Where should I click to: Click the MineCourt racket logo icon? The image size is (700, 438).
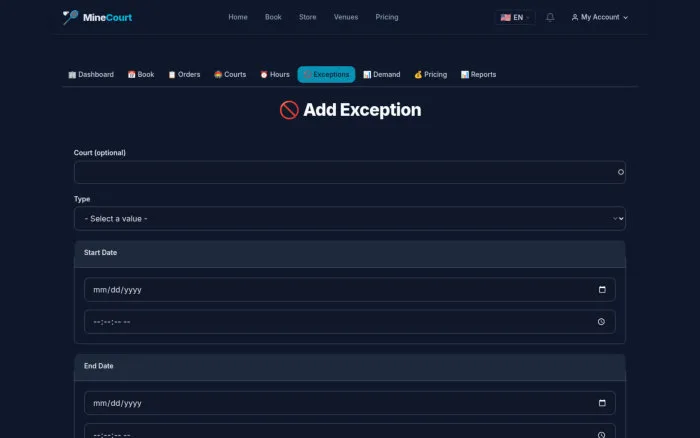[x=70, y=17]
